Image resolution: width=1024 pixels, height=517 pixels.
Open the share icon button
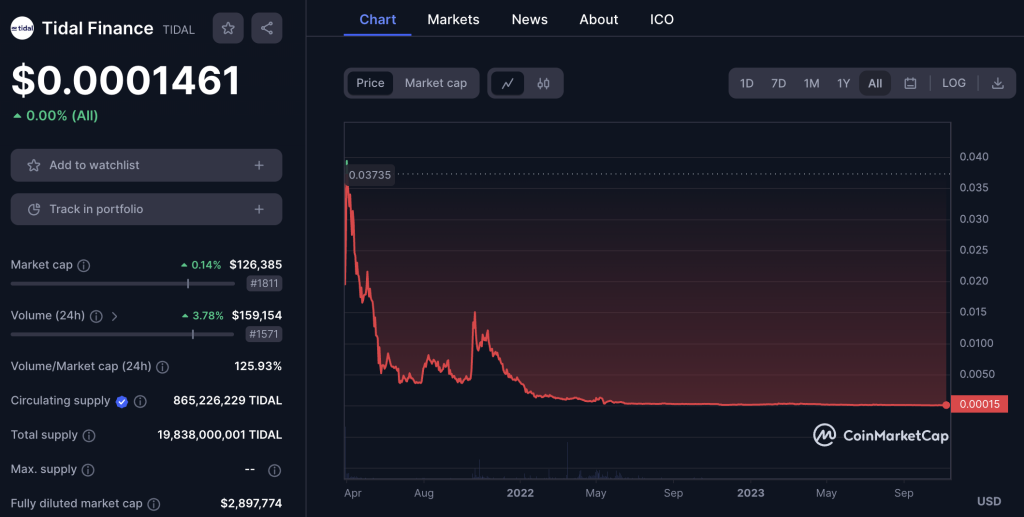(x=266, y=28)
